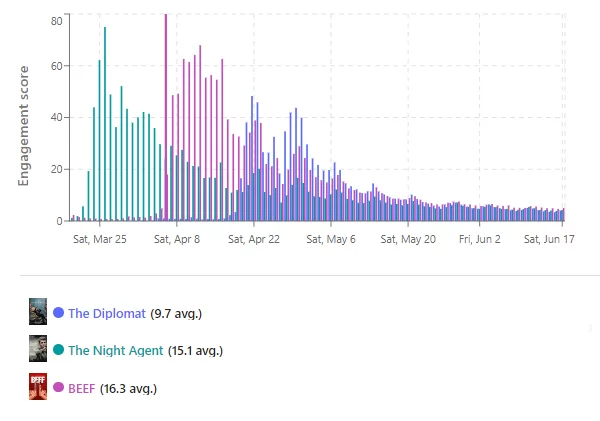Click The Diplomat poster thumbnail
Screen dimensions: 600x421
pos(38,313)
